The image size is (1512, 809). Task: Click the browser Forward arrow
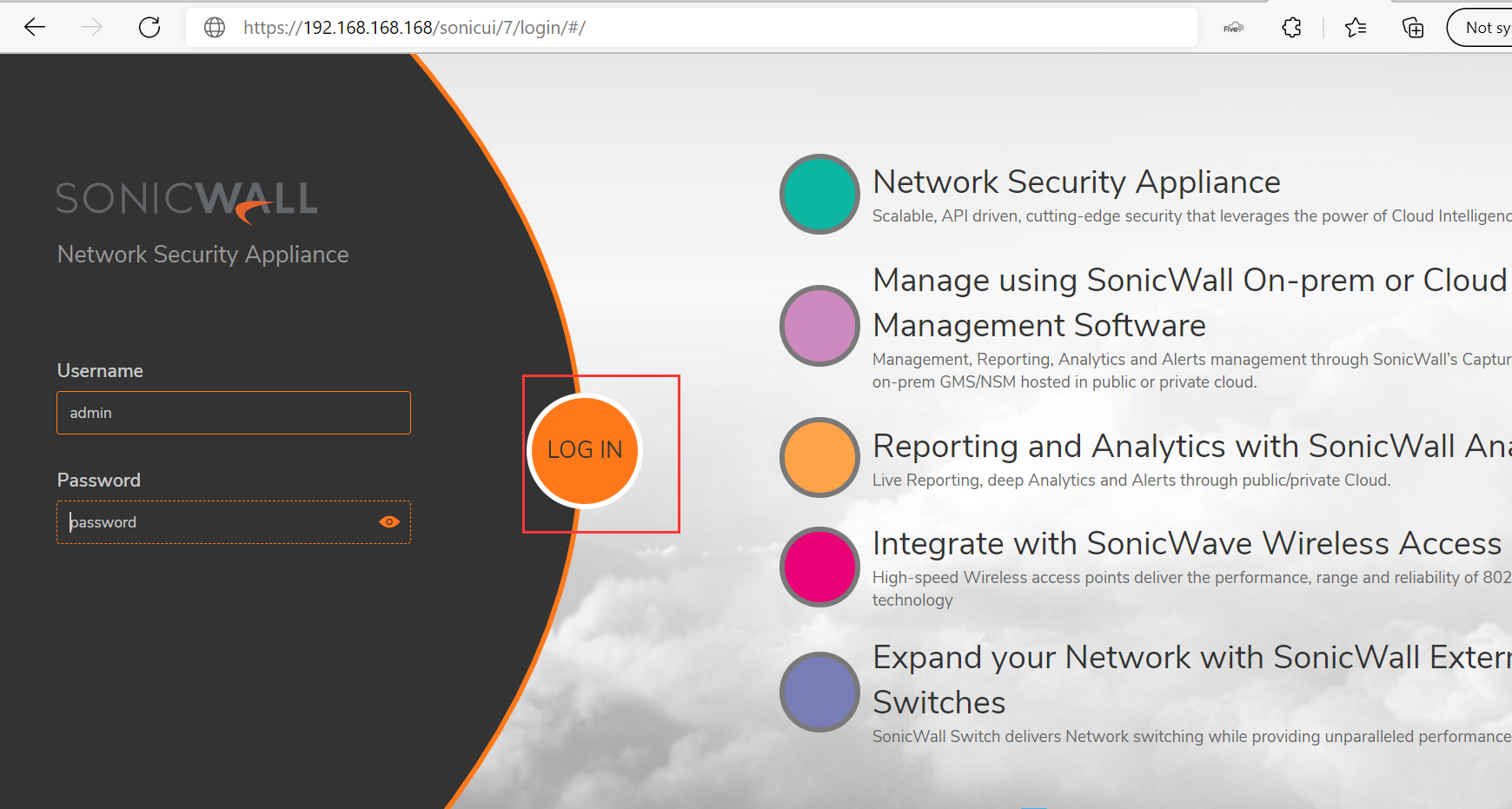pyautogui.click(x=92, y=27)
